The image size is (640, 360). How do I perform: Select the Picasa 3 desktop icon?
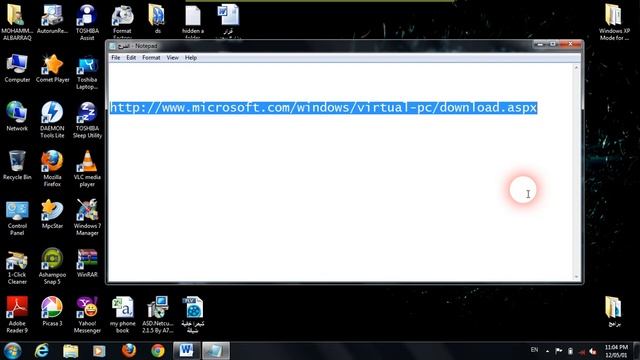coord(52,311)
